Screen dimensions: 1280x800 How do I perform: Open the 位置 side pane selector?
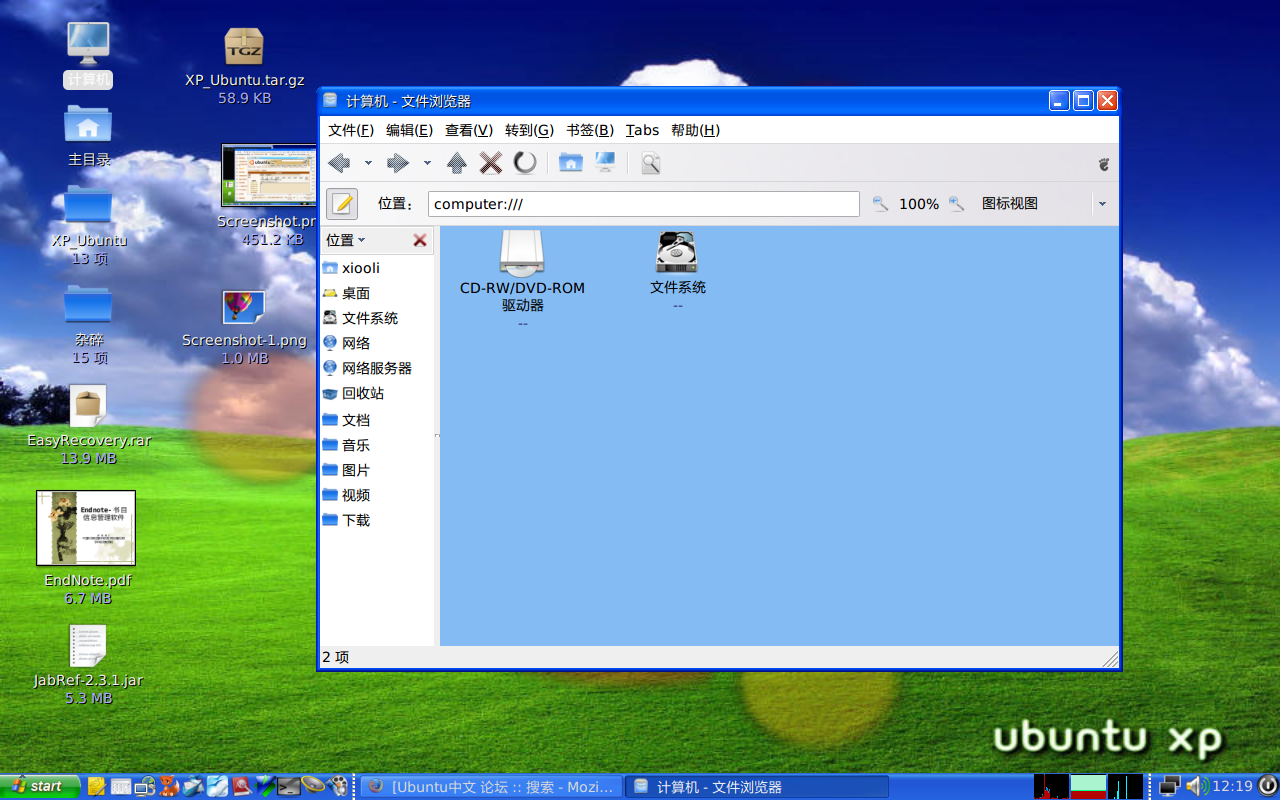[x=346, y=240]
